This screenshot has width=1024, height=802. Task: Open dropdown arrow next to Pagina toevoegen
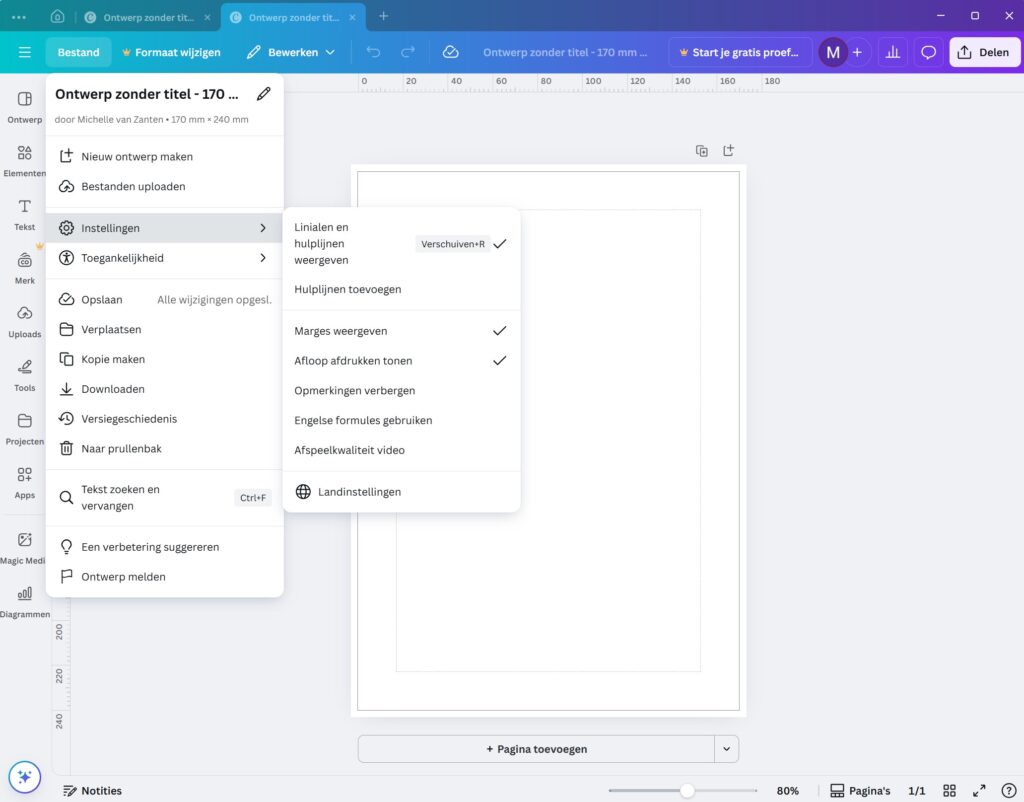coord(727,749)
